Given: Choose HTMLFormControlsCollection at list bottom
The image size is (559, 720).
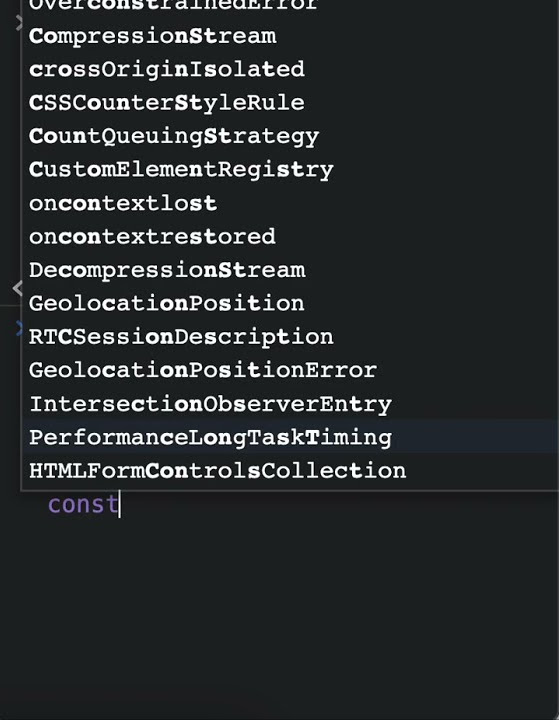Looking at the screenshot, I should pyautogui.click(x=290, y=471).
